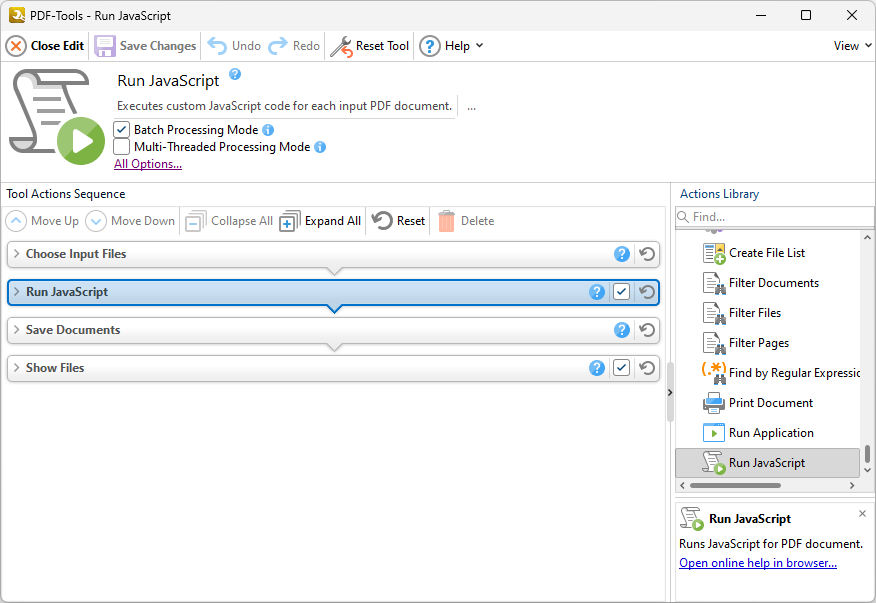Click the ellipsis button beside the description
876x603 pixels.
click(472, 106)
